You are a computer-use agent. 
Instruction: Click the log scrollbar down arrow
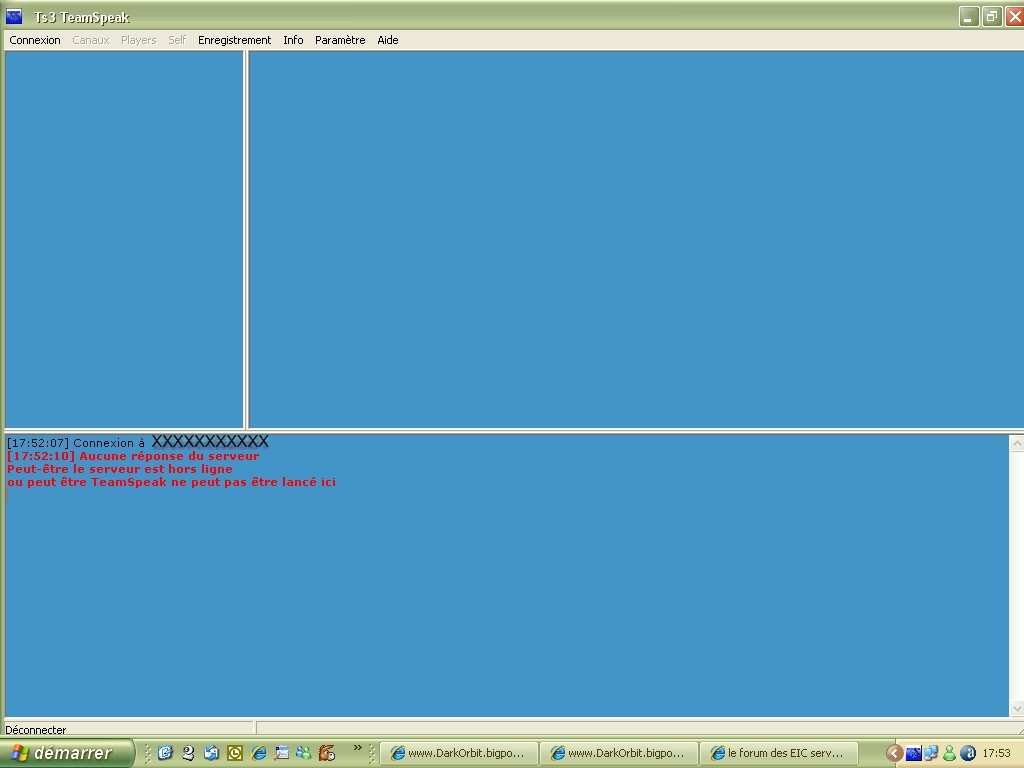pos(1017,708)
